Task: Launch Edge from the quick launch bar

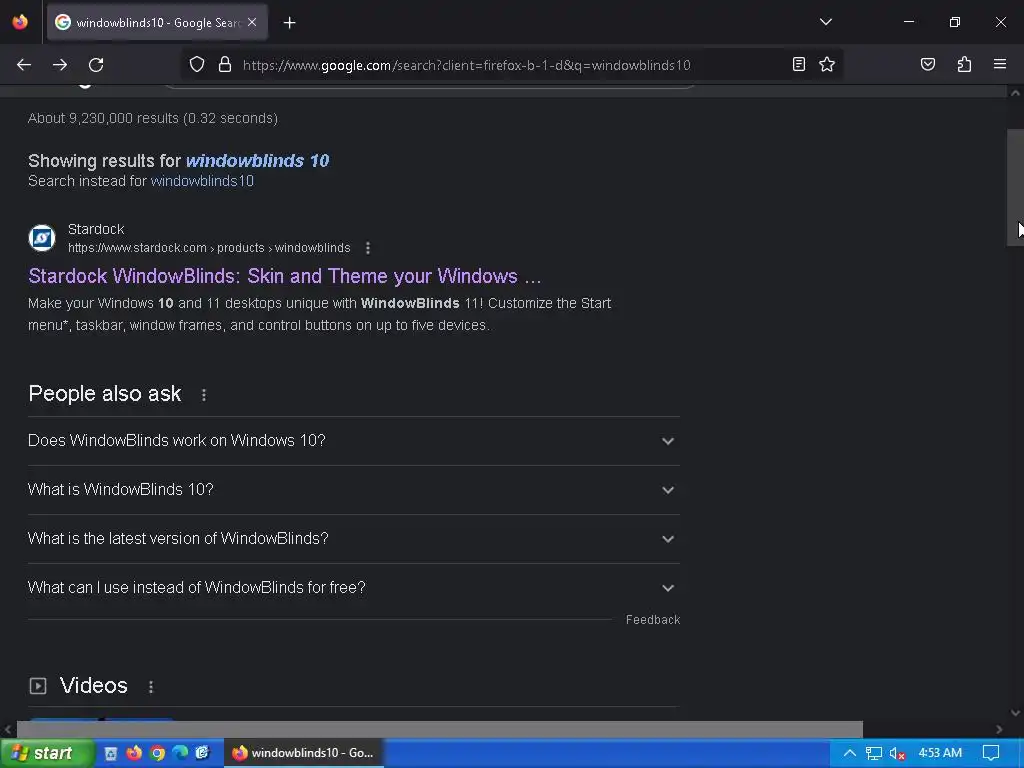Action: point(180,753)
